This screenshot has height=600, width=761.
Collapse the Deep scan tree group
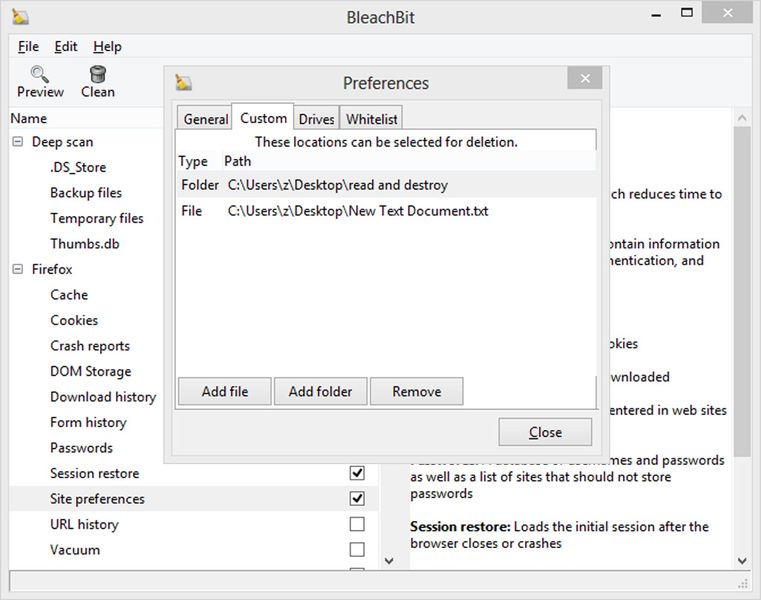coord(17,142)
